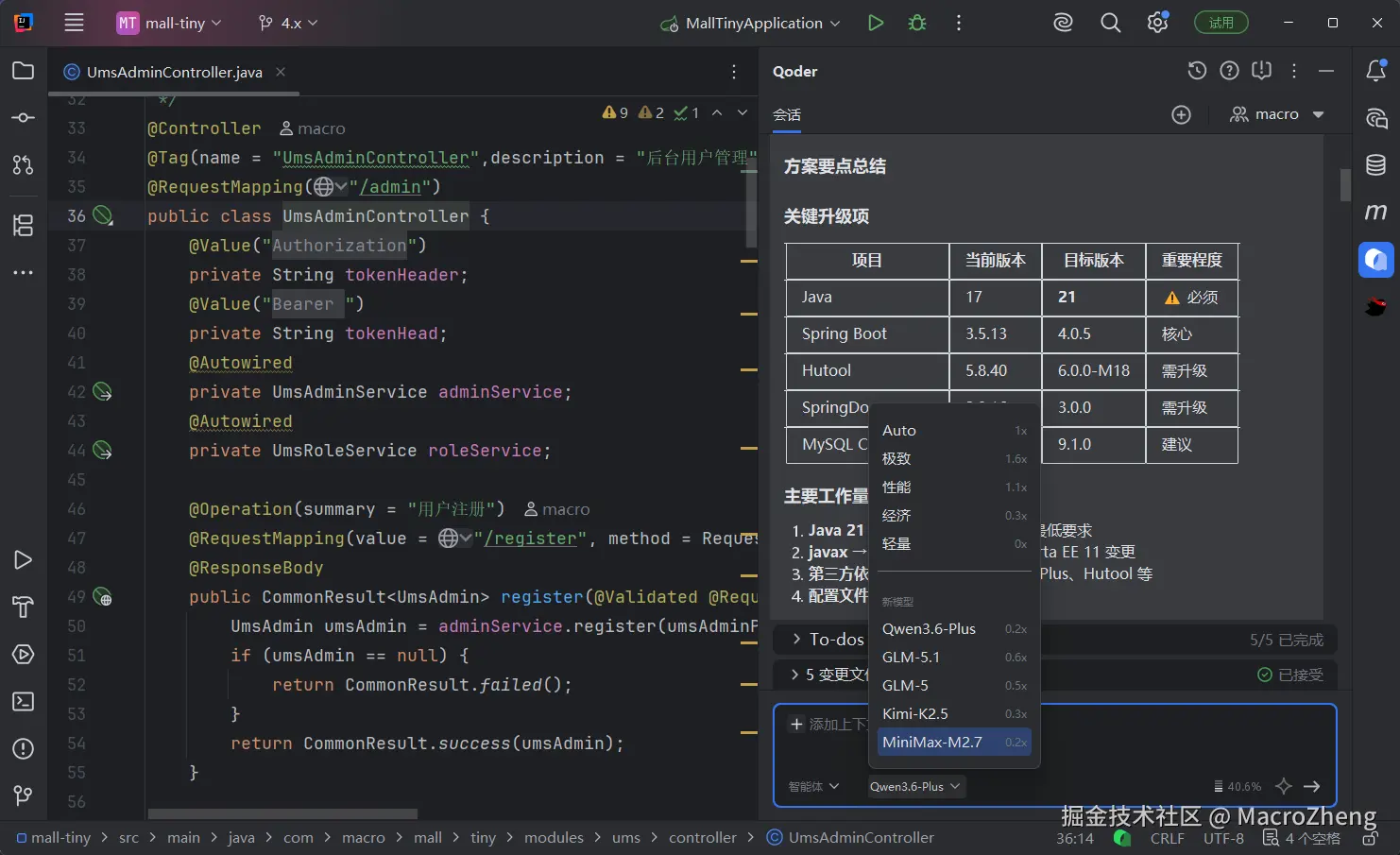Open editor tab options menu
1400x855 pixels.
[734, 72]
